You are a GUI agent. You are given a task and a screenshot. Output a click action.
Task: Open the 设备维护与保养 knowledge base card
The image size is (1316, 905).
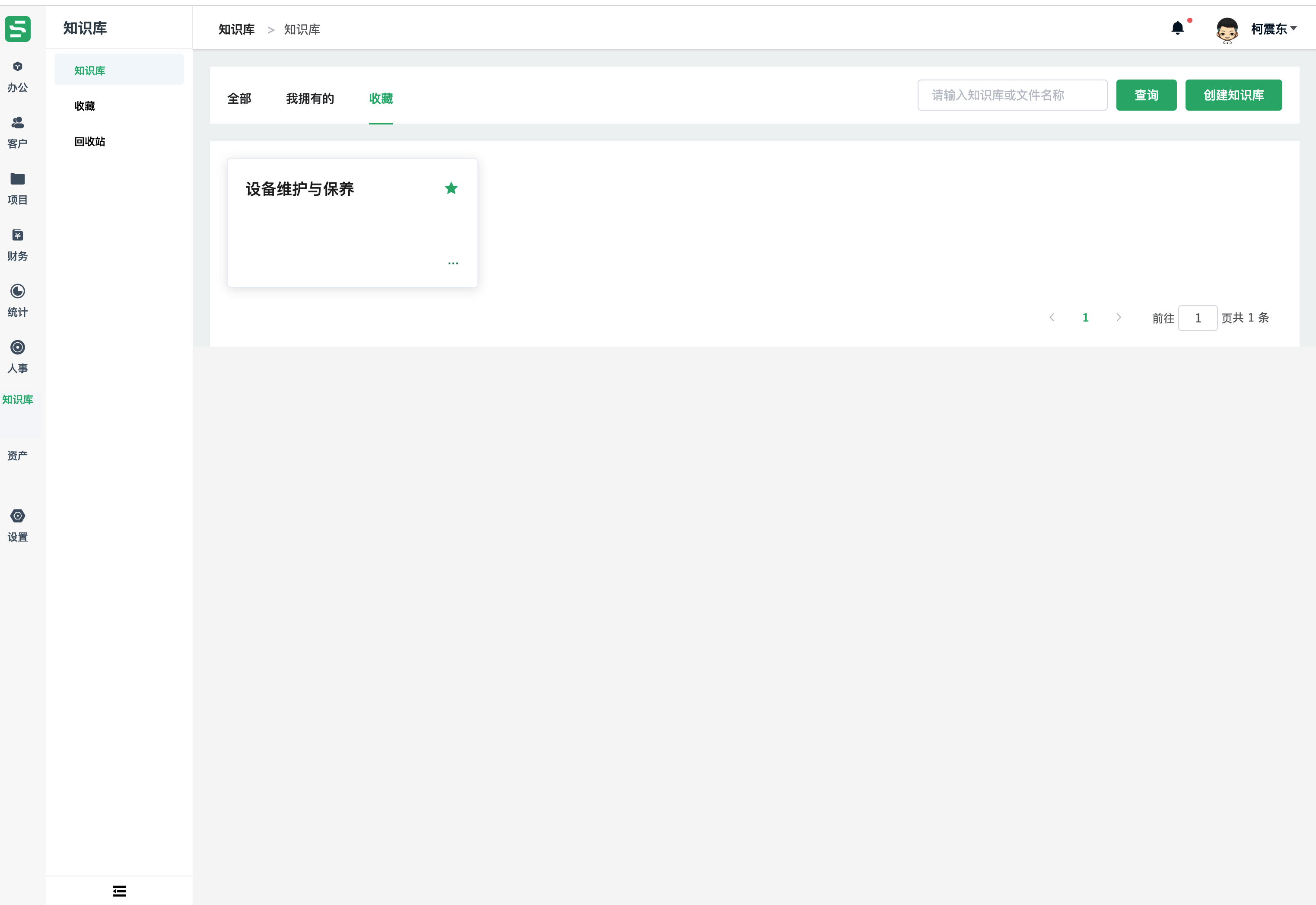point(353,223)
